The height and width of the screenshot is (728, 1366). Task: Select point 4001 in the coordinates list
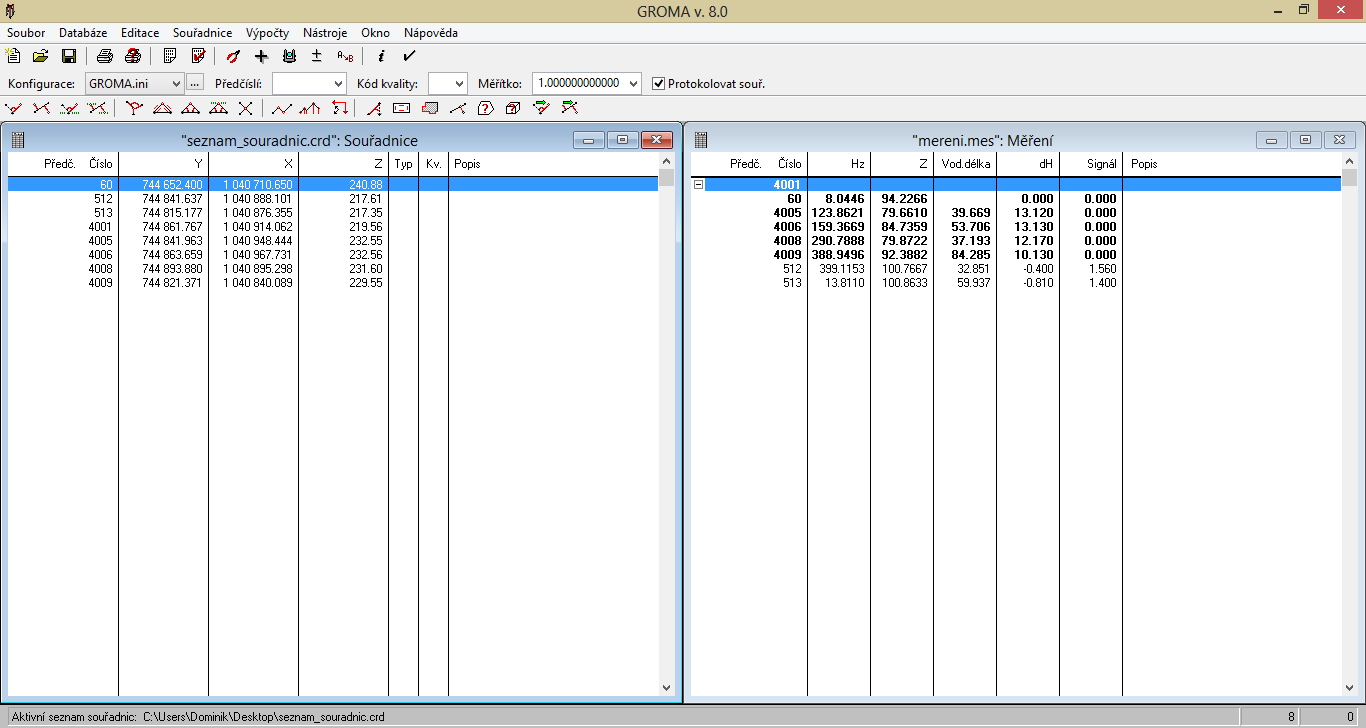click(333, 227)
